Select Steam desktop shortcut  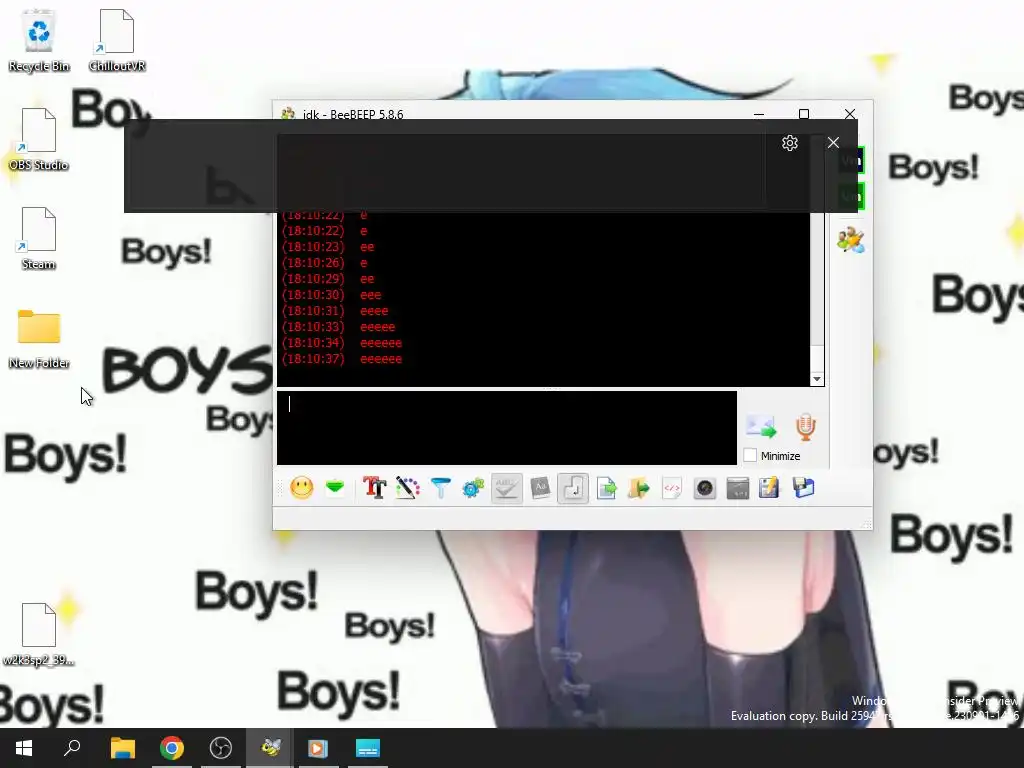point(39,239)
